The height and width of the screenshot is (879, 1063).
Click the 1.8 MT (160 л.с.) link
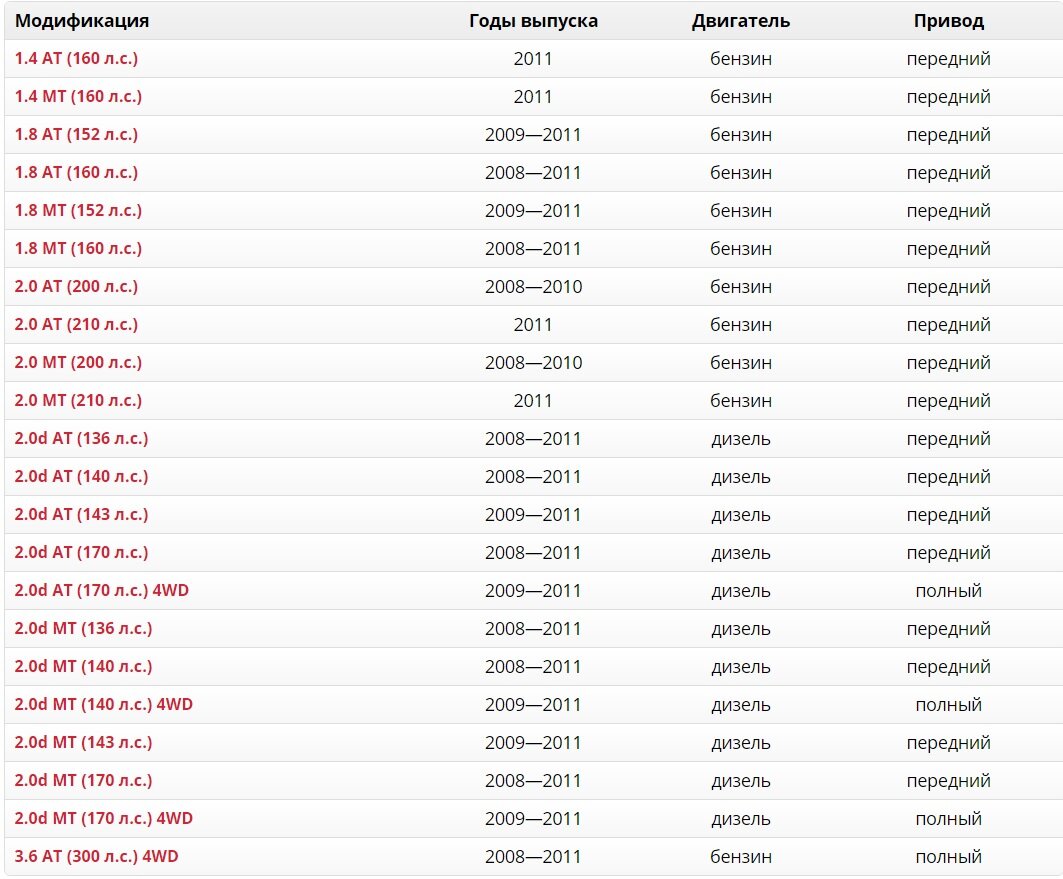point(78,249)
